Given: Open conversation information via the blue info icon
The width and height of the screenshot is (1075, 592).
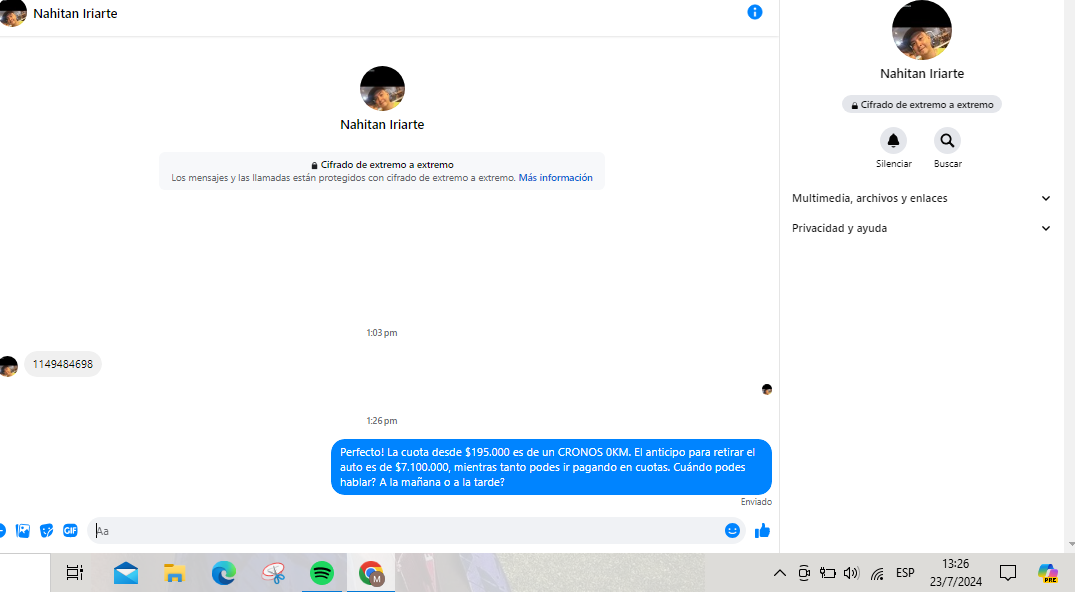Looking at the screenshot, I should (754, 12).
